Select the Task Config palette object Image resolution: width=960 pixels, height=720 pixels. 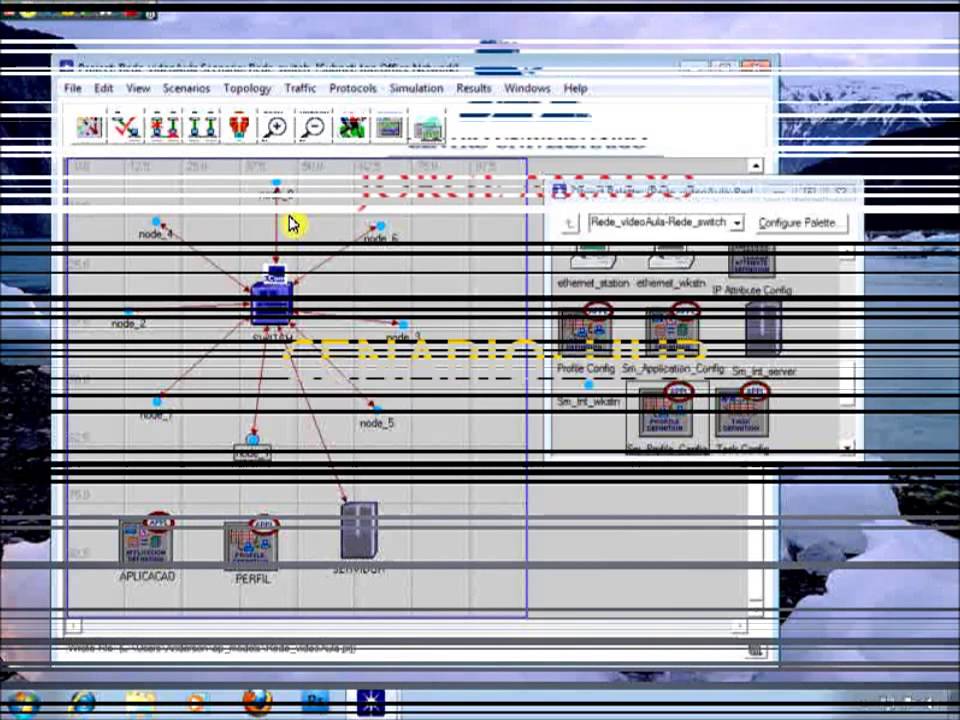[x=742, y=419]
